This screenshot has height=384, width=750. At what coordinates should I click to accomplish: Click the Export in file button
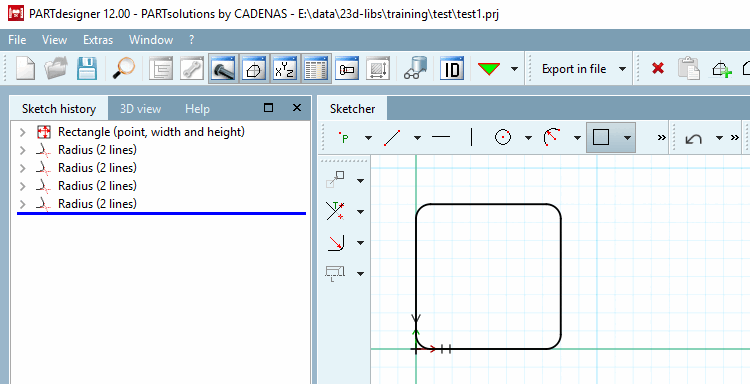pyautogui.click(x=574, y=69)
